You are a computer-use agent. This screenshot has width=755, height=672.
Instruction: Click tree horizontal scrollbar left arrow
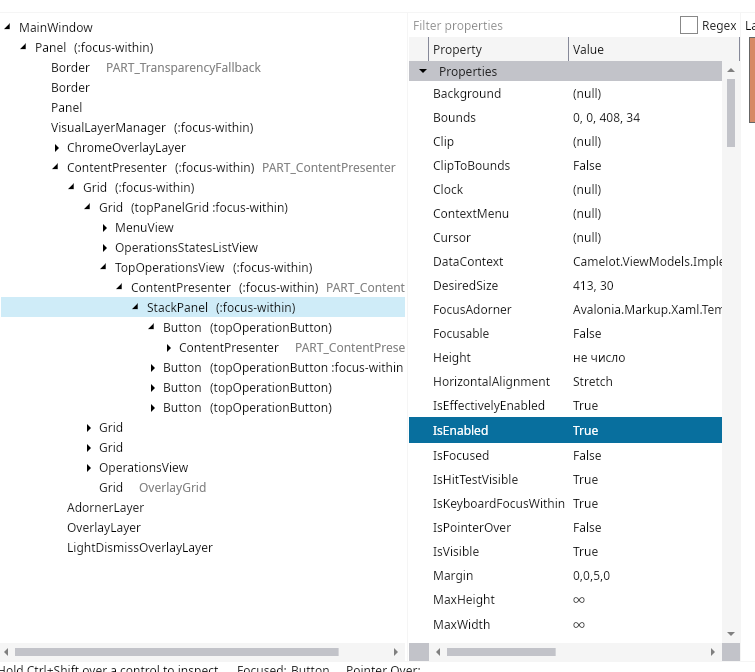coord(6,652)
